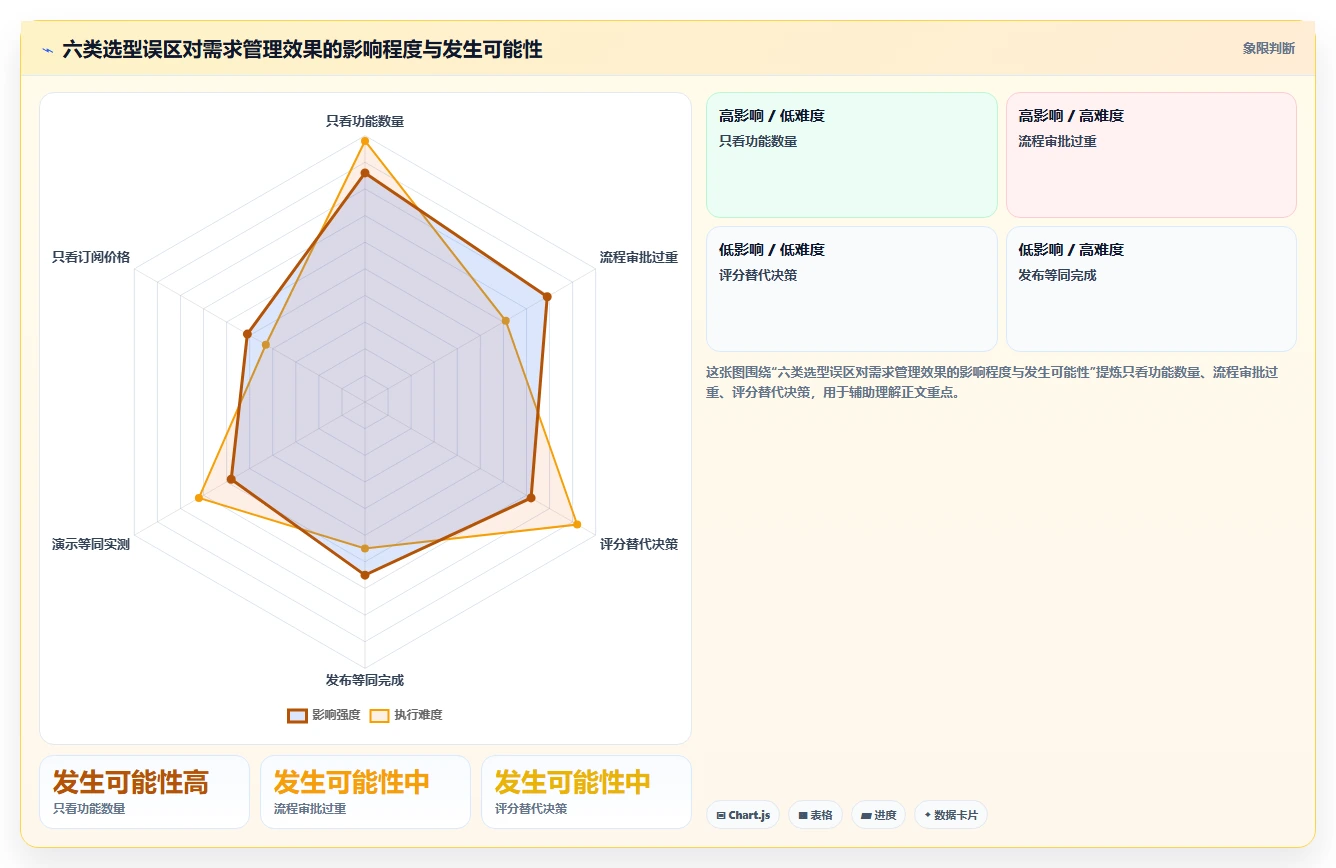Click 流程审批过重 inside the 高影响 / 高难度 card

tap(1057, 141)
